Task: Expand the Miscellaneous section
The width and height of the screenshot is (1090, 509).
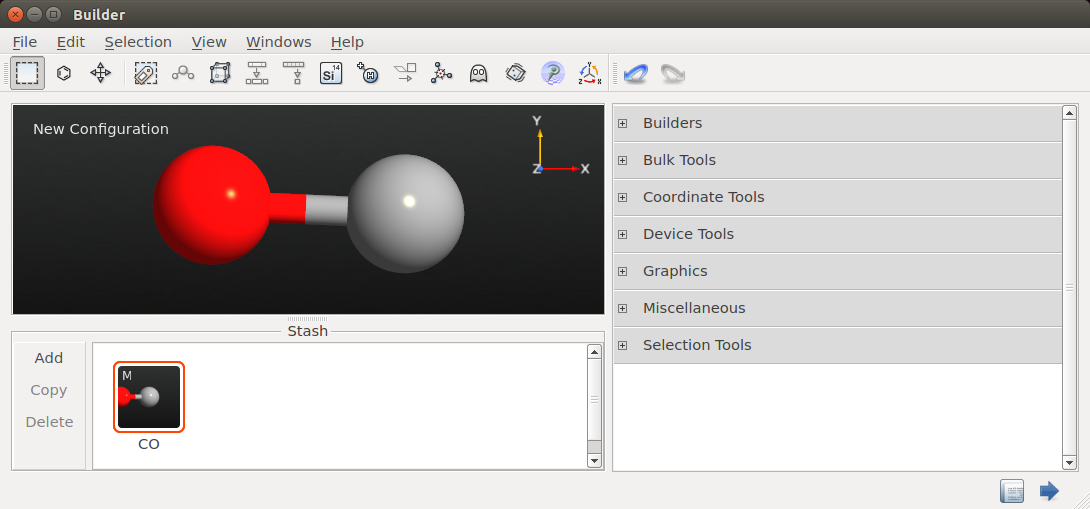Action: tap(622, 308)
